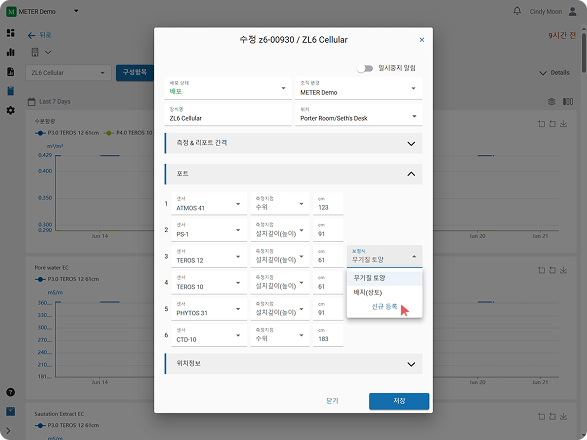587x440 pixels.
Task: Select 무기질 토양 option in list
Action: [384, 278]
